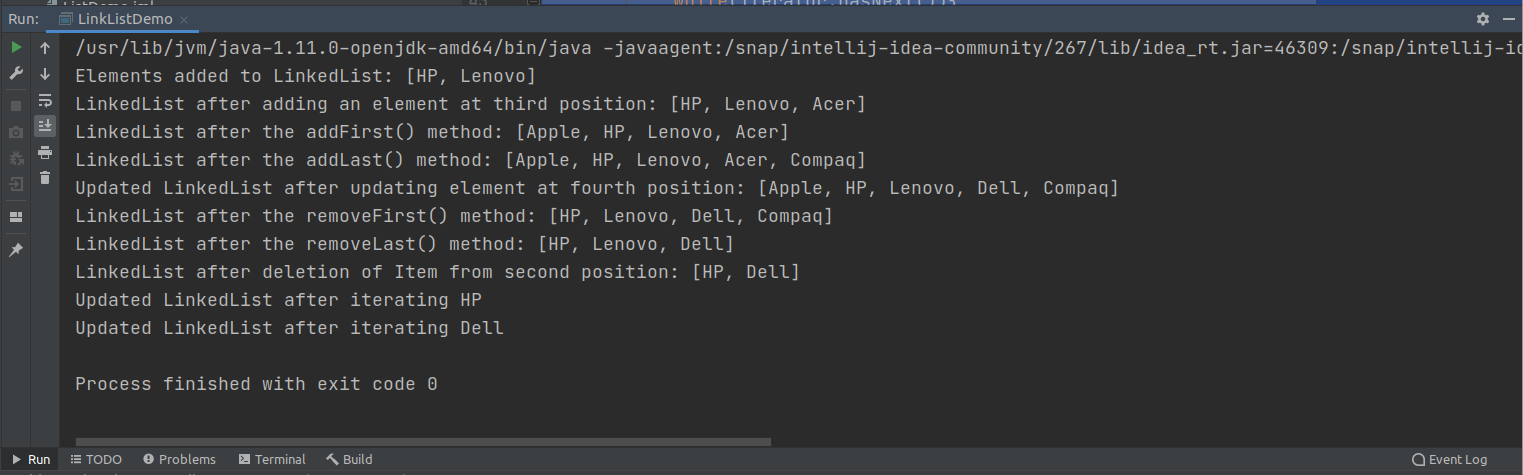Open Run window options gear menu

[1483, 19]
